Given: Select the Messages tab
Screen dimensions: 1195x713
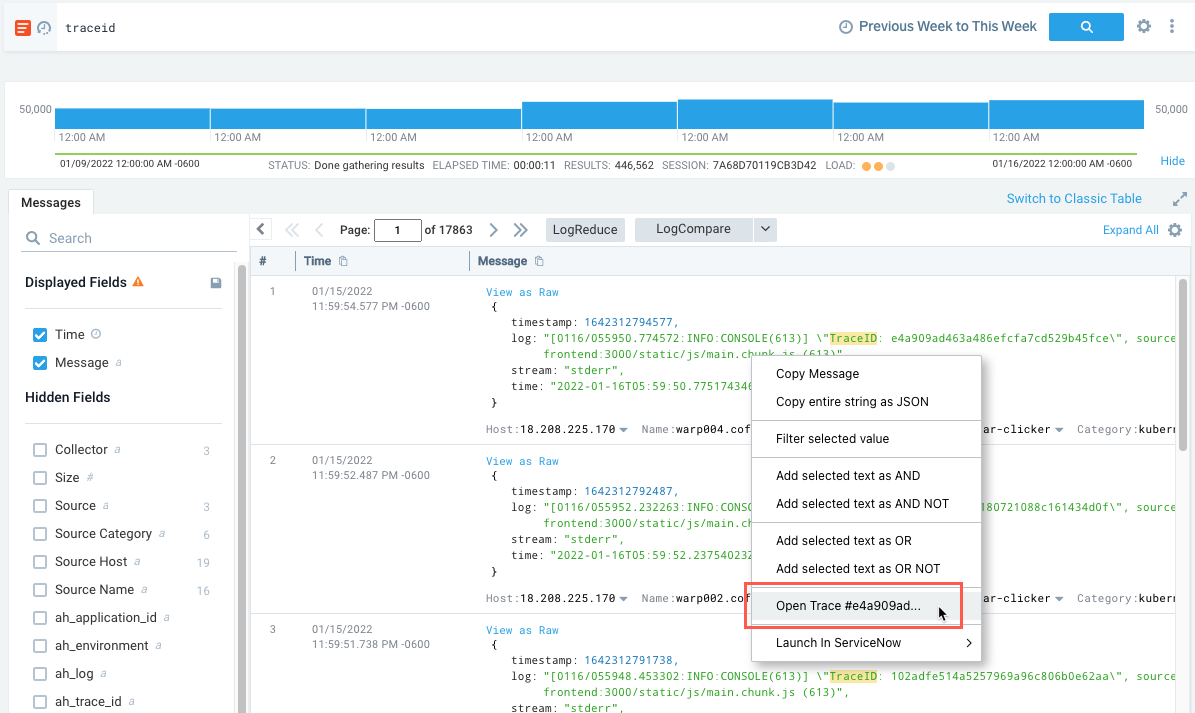Looking at the screenshot, I should [x=51, y=202].
